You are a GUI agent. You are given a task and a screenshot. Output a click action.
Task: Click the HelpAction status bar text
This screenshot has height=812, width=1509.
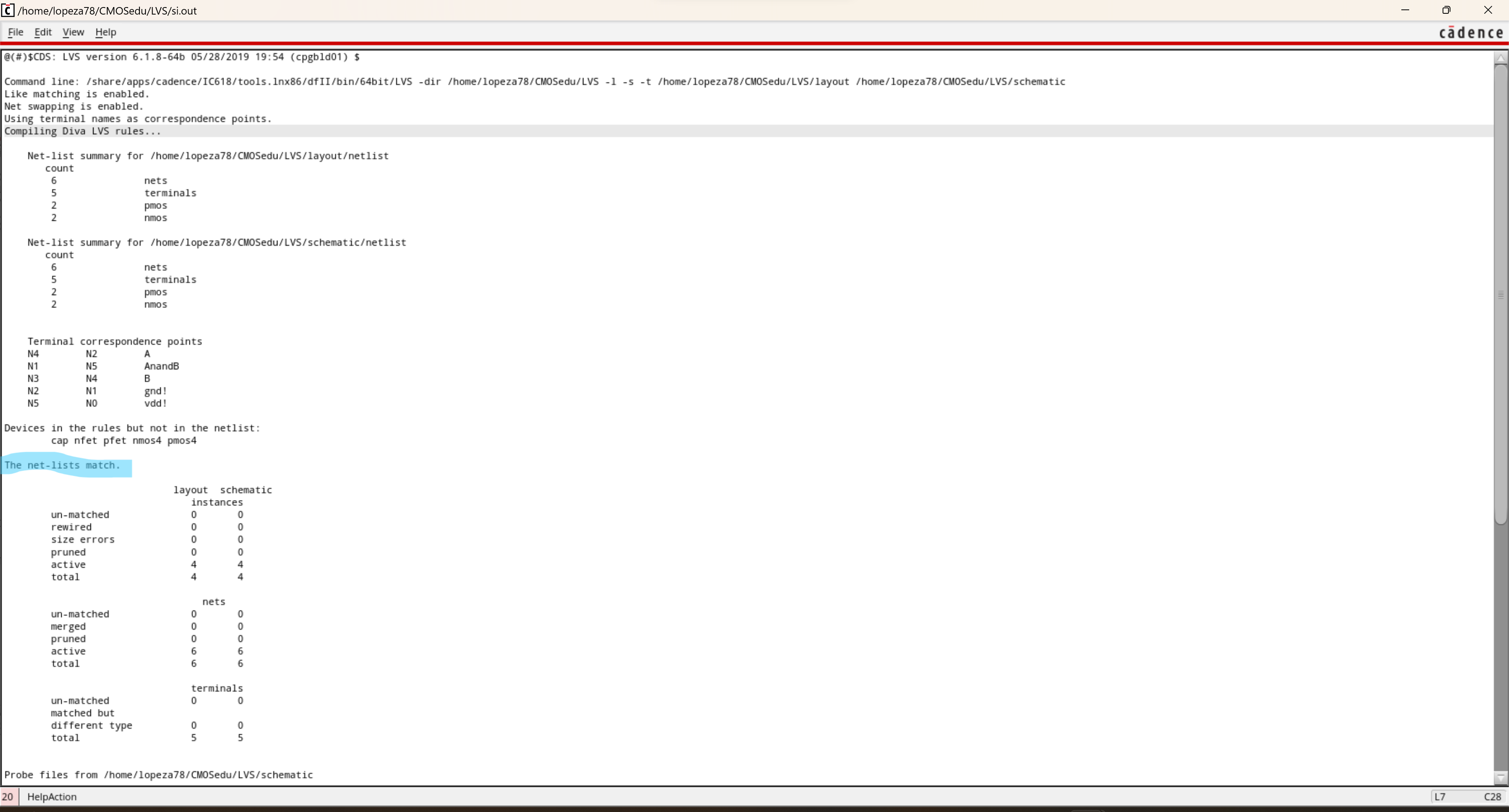[51, 797]
